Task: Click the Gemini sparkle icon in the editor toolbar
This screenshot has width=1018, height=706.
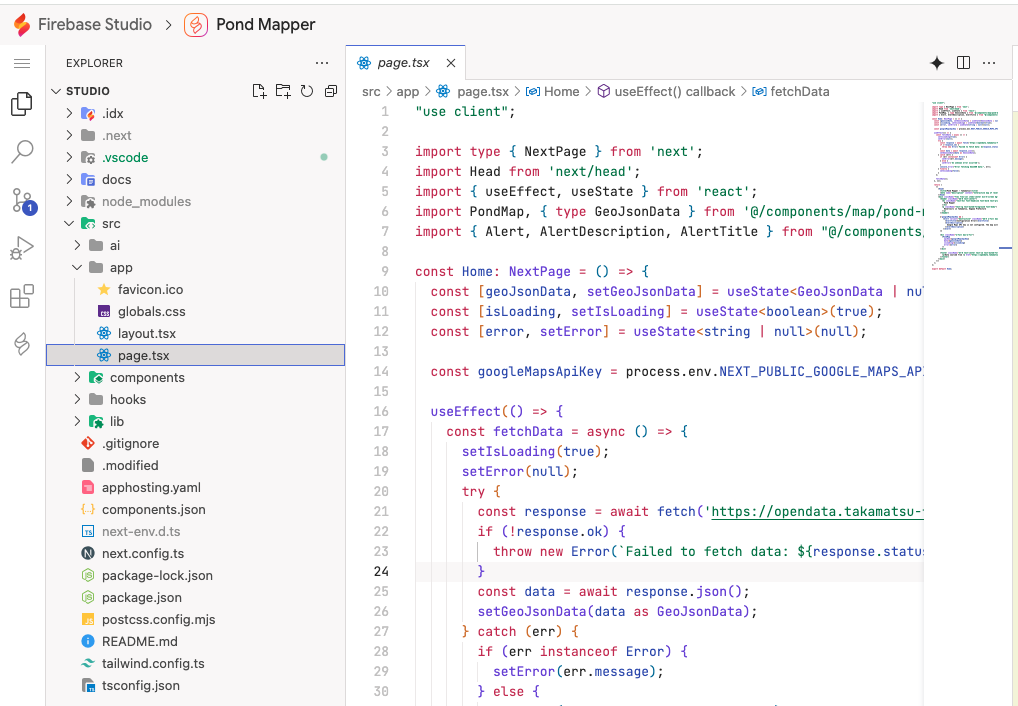Action: (x=937, y=63)
